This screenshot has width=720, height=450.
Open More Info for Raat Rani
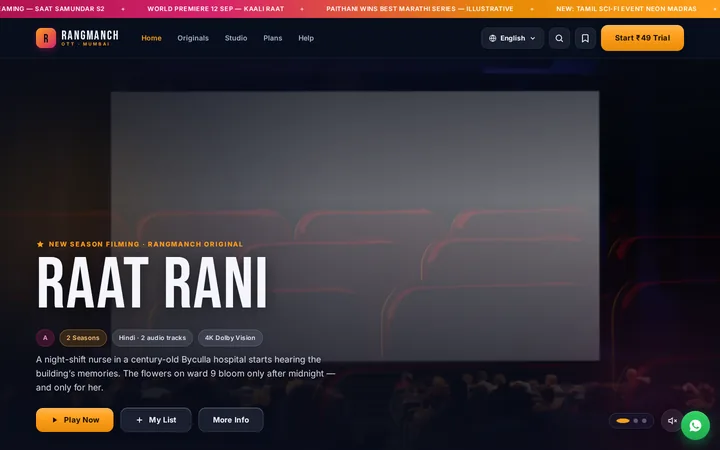tap(231, 420)
